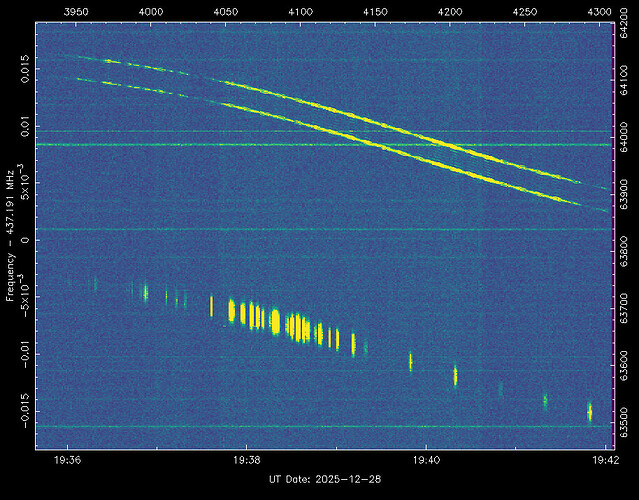Click the isolated burst at the bottom right

click(x=589, y=411)
